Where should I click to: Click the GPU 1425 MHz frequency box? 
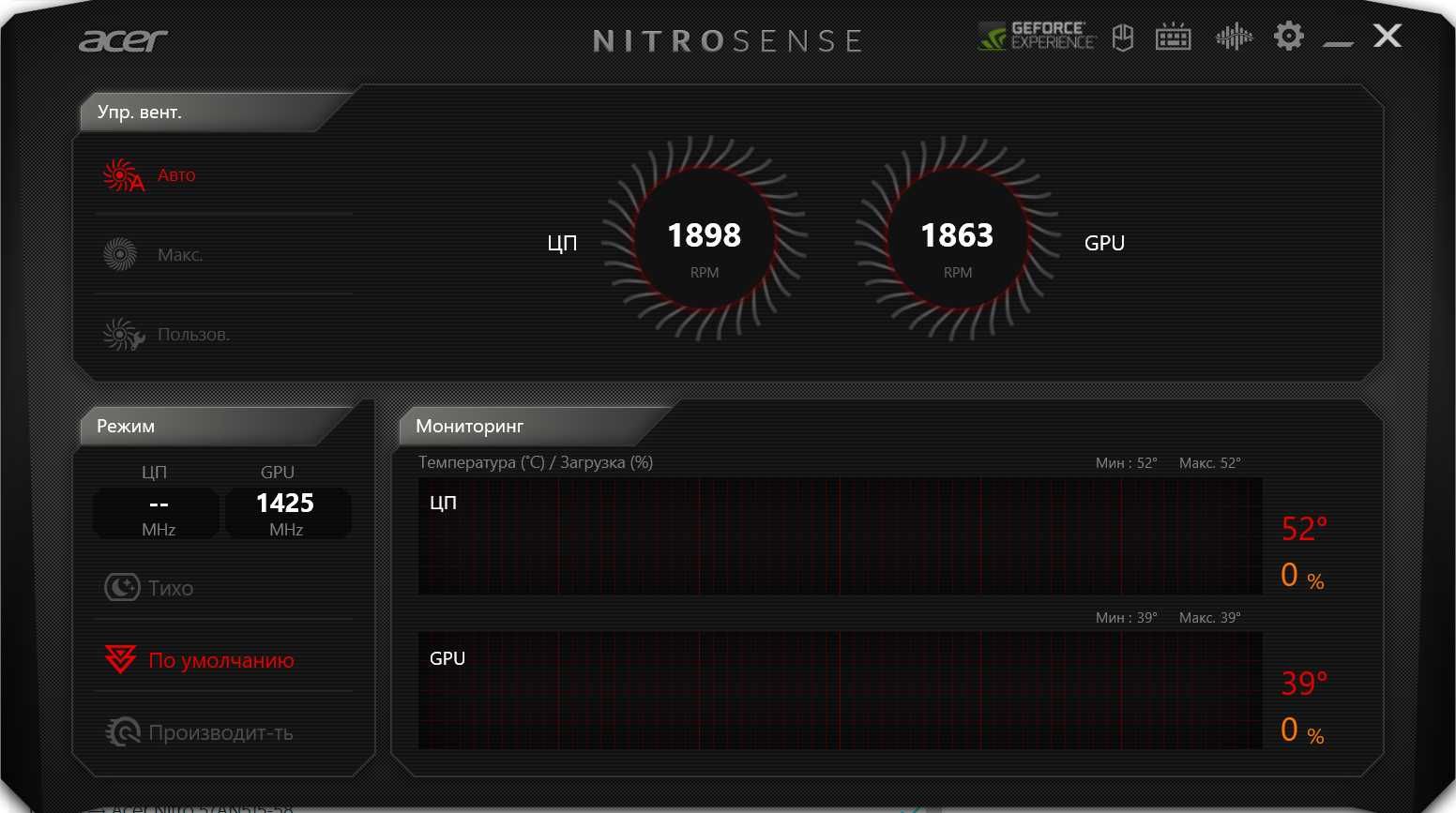point(288,513)
